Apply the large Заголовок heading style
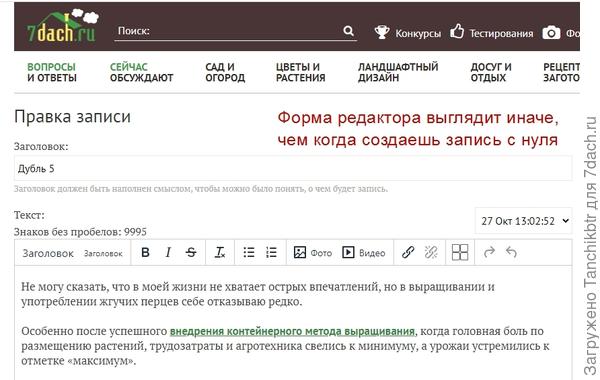This screenshot has height=380, width=600. 48,253
